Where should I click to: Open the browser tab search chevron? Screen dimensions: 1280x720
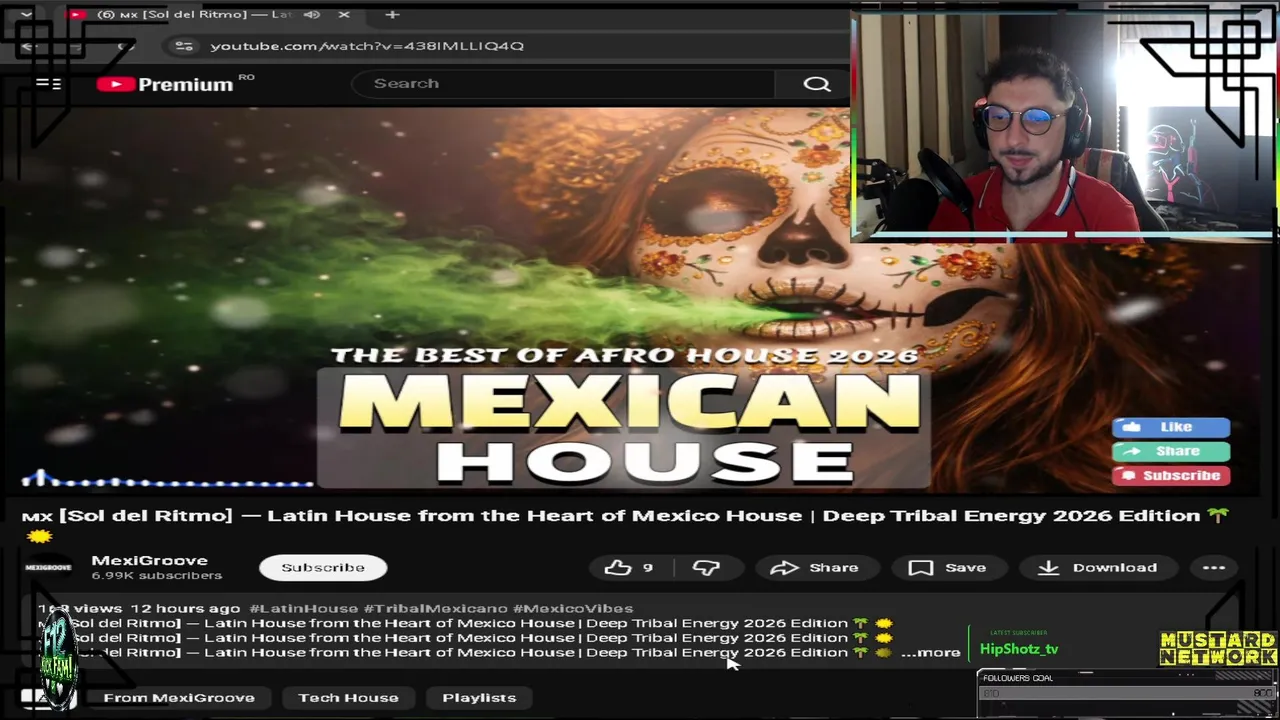(x=26, y=14)
